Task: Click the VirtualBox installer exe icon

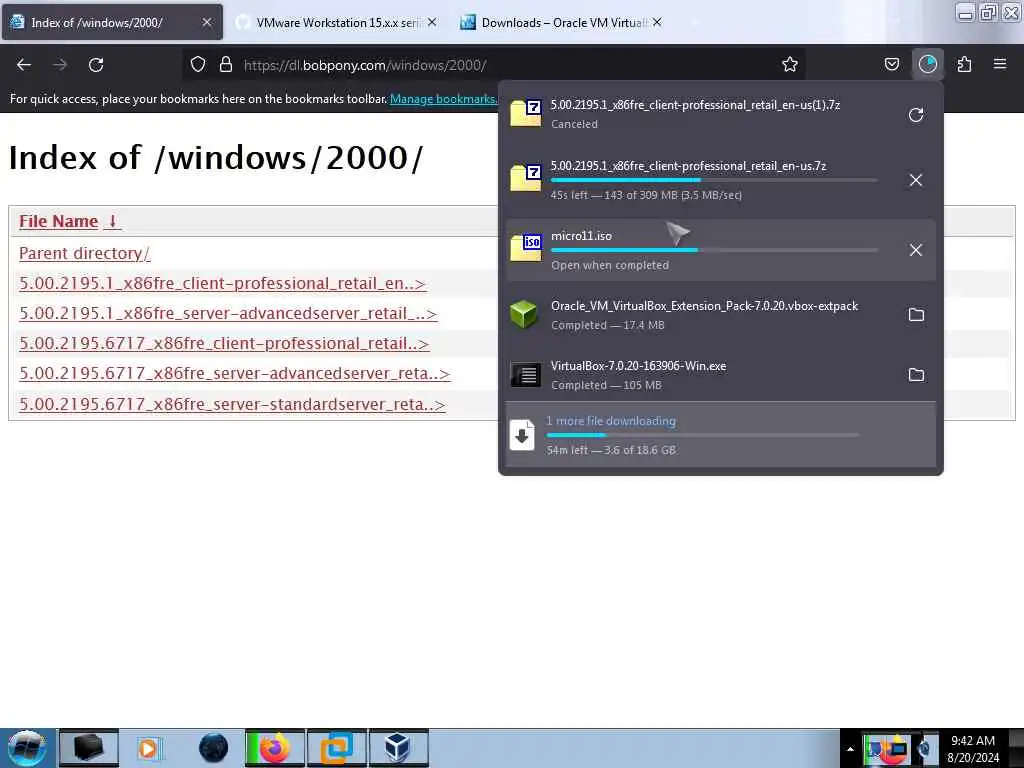Action: [526, 375]
